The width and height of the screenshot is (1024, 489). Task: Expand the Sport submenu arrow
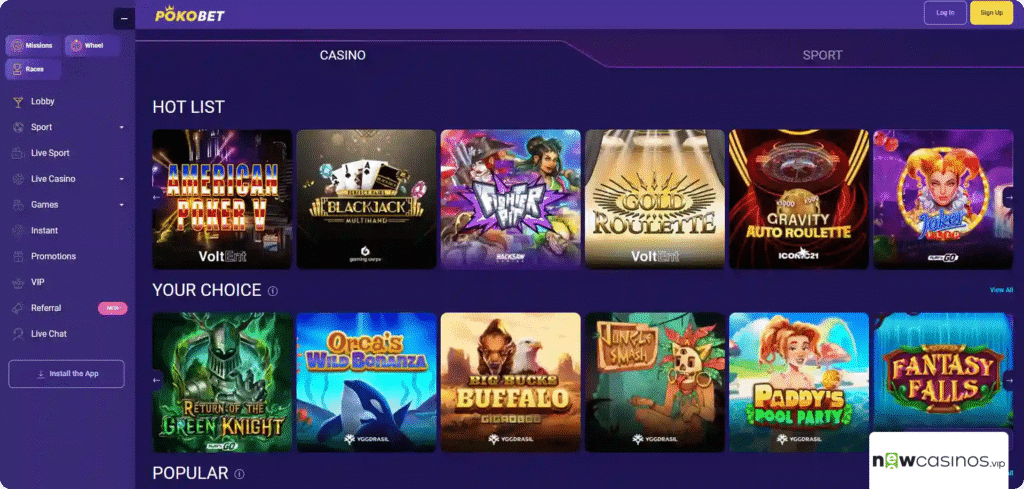pyautogui.click(x=121, y=127)
